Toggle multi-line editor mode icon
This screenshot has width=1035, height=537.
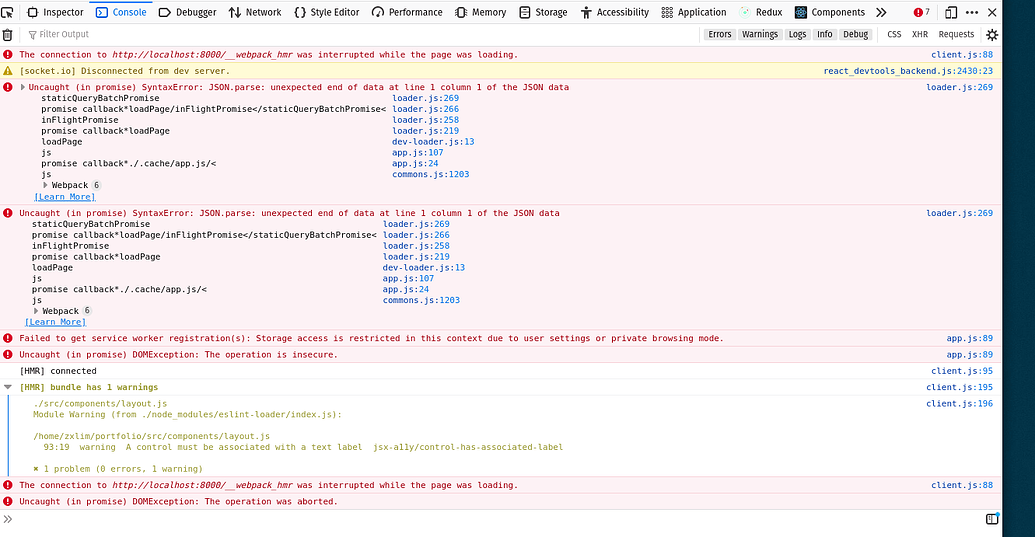click(x=992, y=519)
